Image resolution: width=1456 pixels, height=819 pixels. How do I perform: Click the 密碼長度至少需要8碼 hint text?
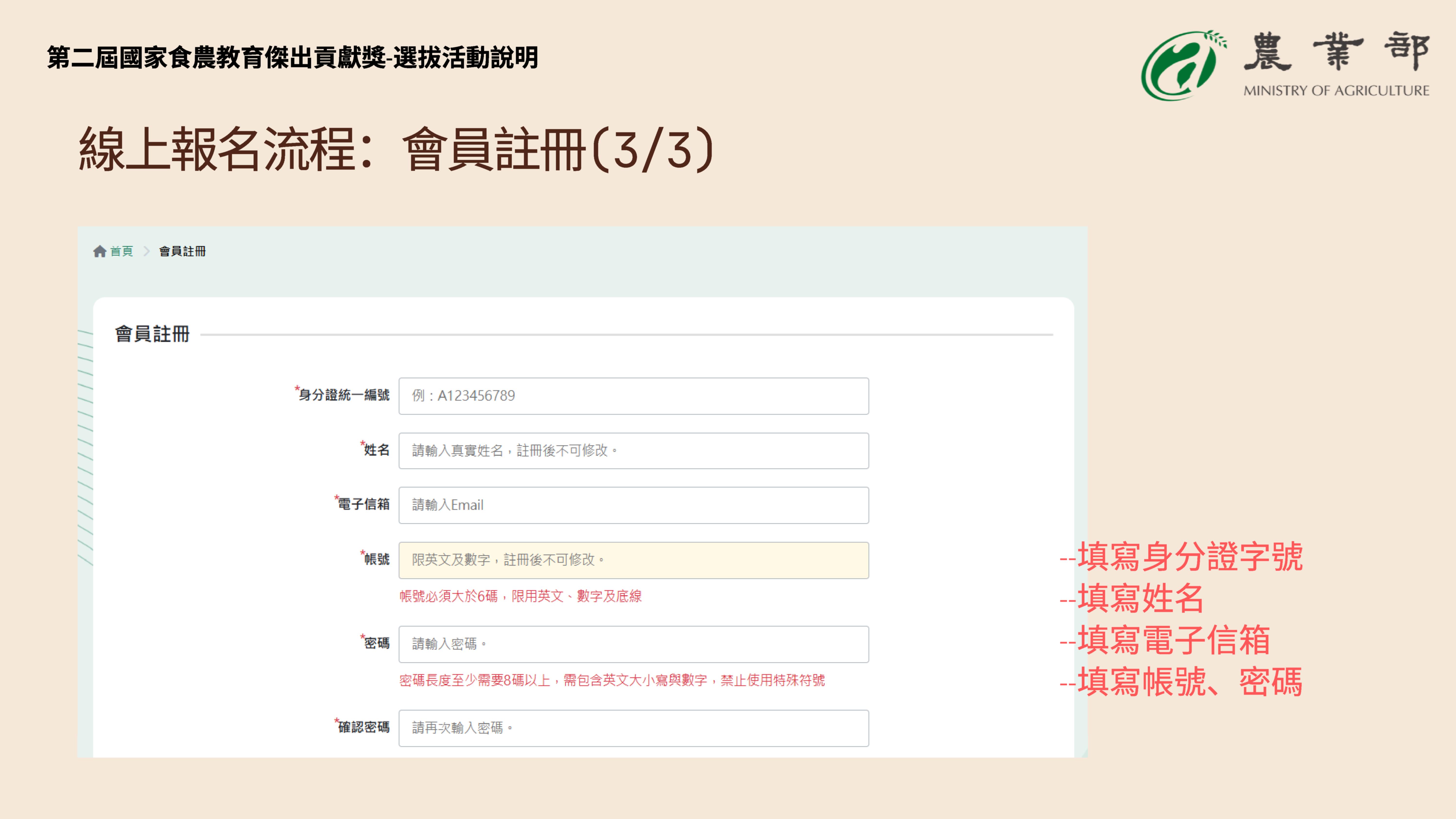[612, 680]
